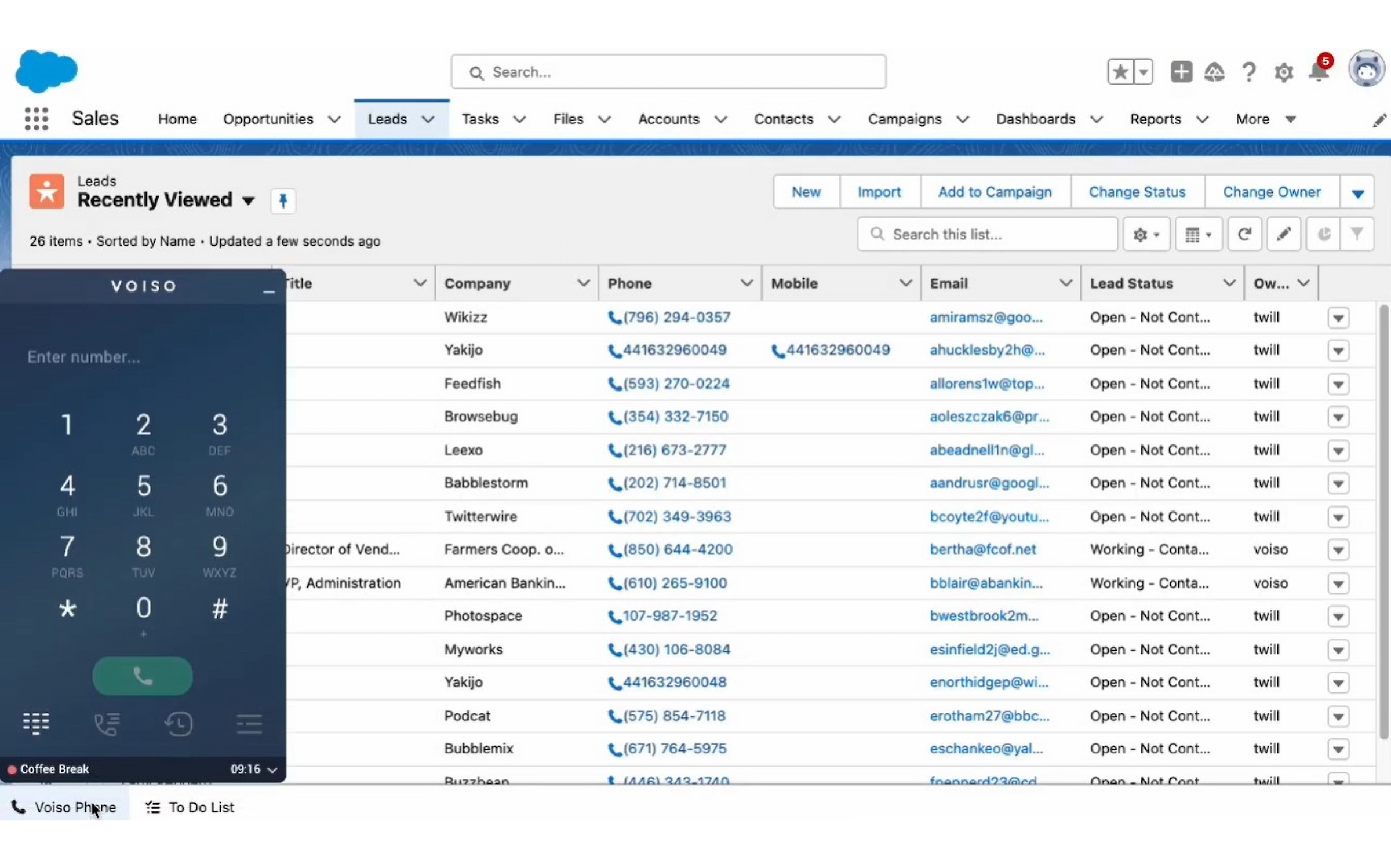
Task: Open the Help question mark
Action: 1249,72
